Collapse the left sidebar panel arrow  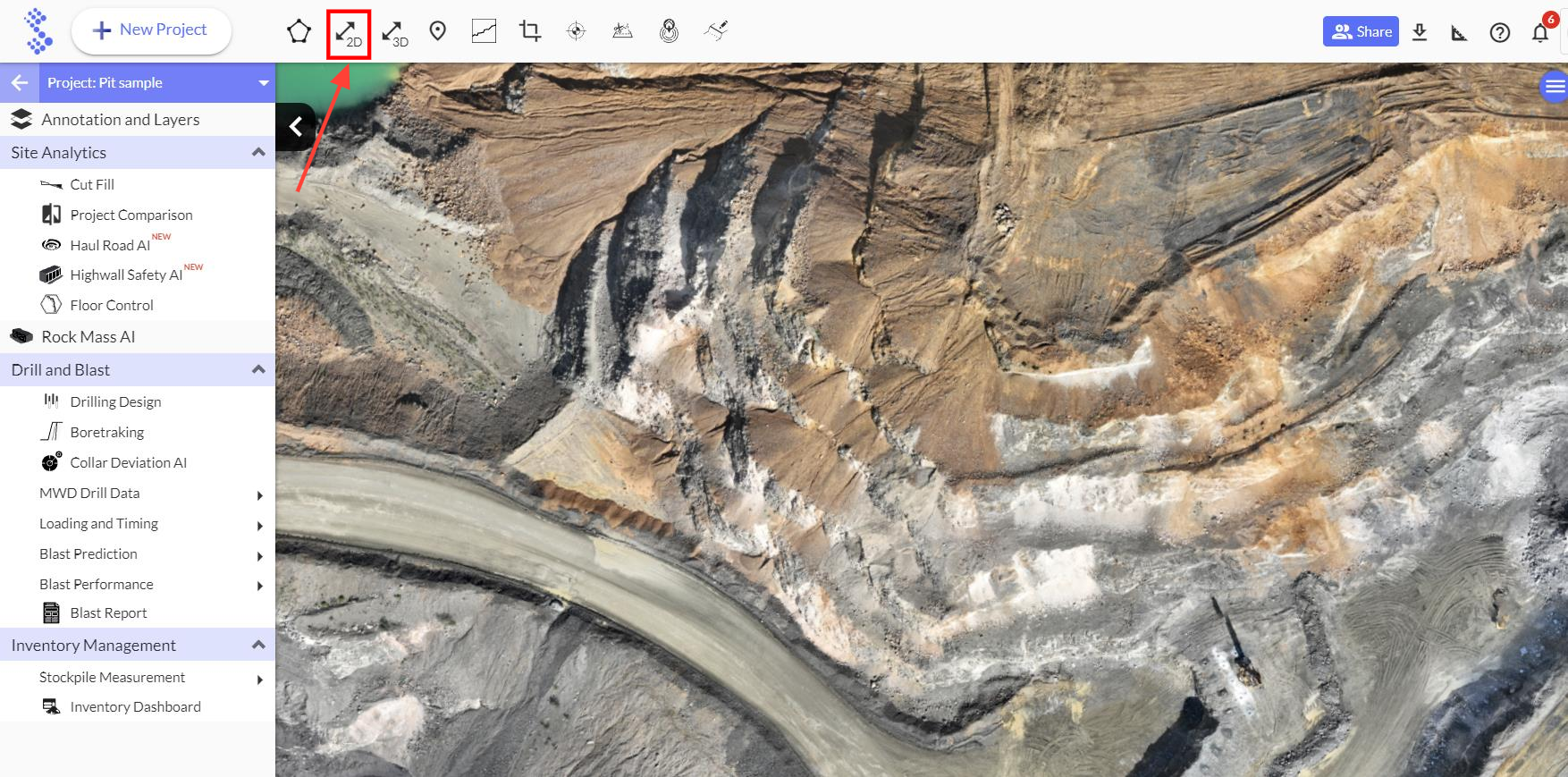[296, 127]
